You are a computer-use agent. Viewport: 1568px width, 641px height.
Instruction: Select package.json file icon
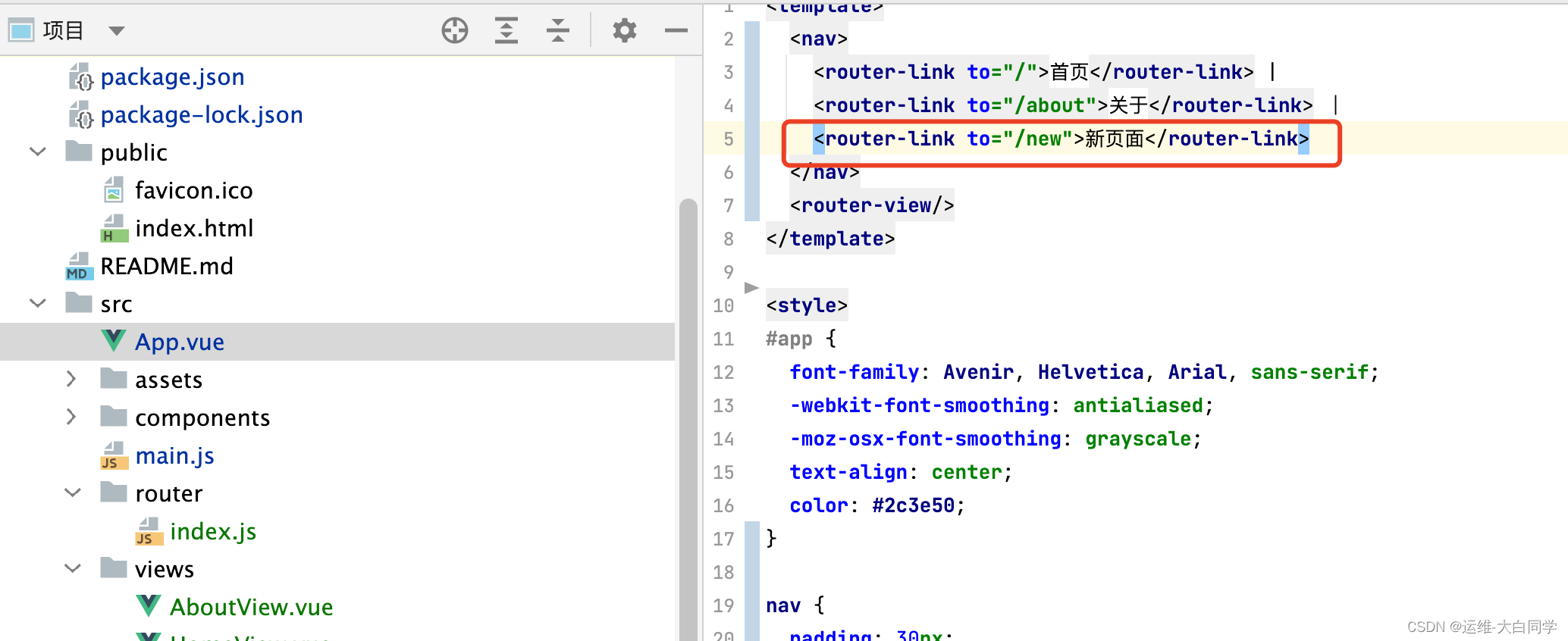(80, 77)
